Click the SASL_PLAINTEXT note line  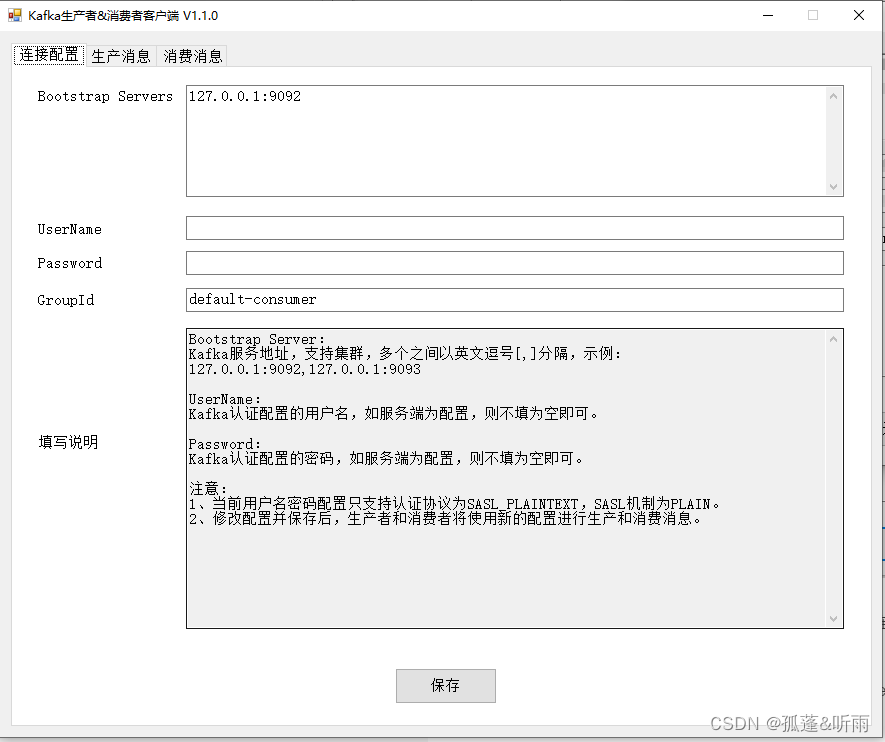(x=454, y=503)
